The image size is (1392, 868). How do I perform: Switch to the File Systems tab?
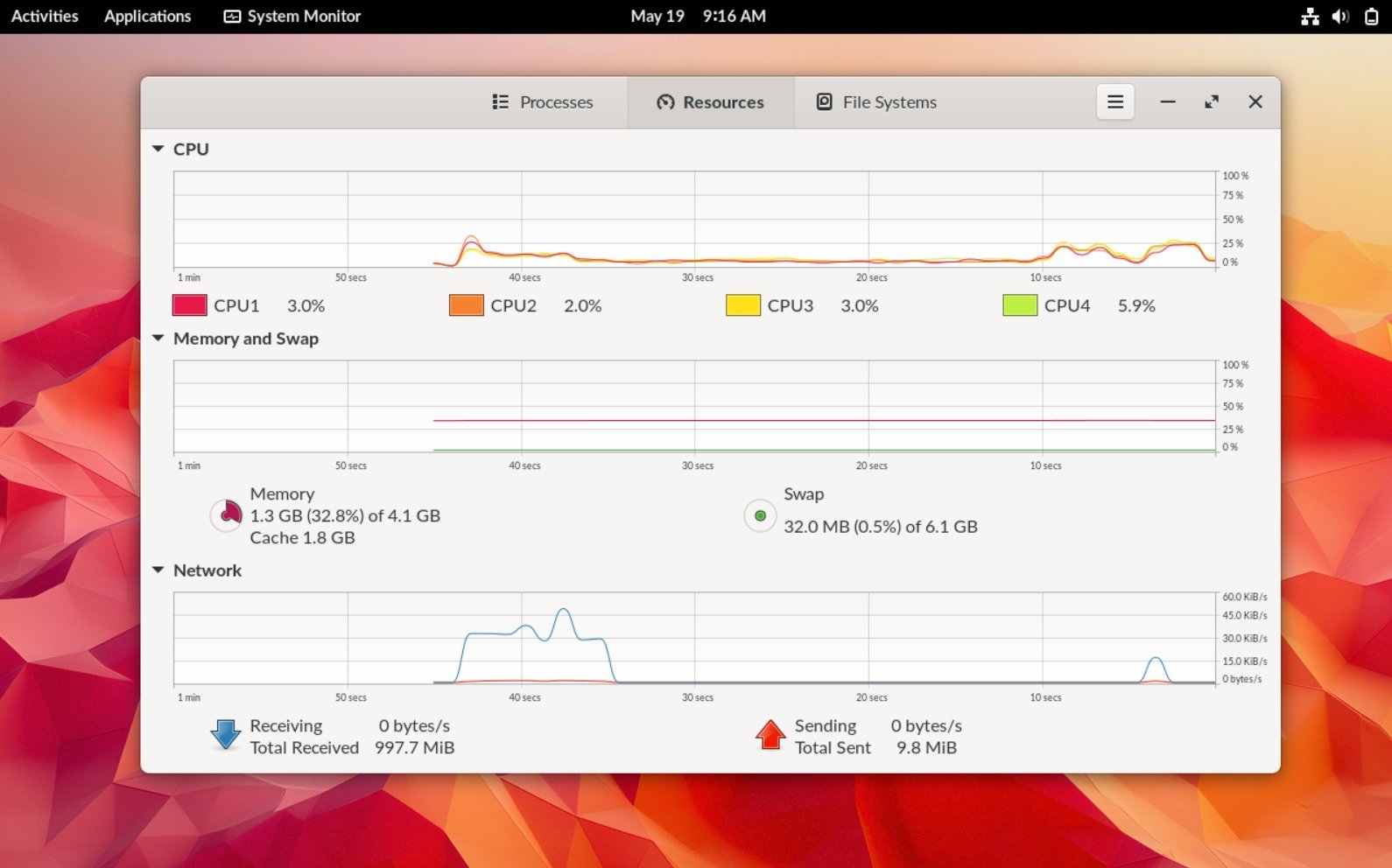(876, 102)
